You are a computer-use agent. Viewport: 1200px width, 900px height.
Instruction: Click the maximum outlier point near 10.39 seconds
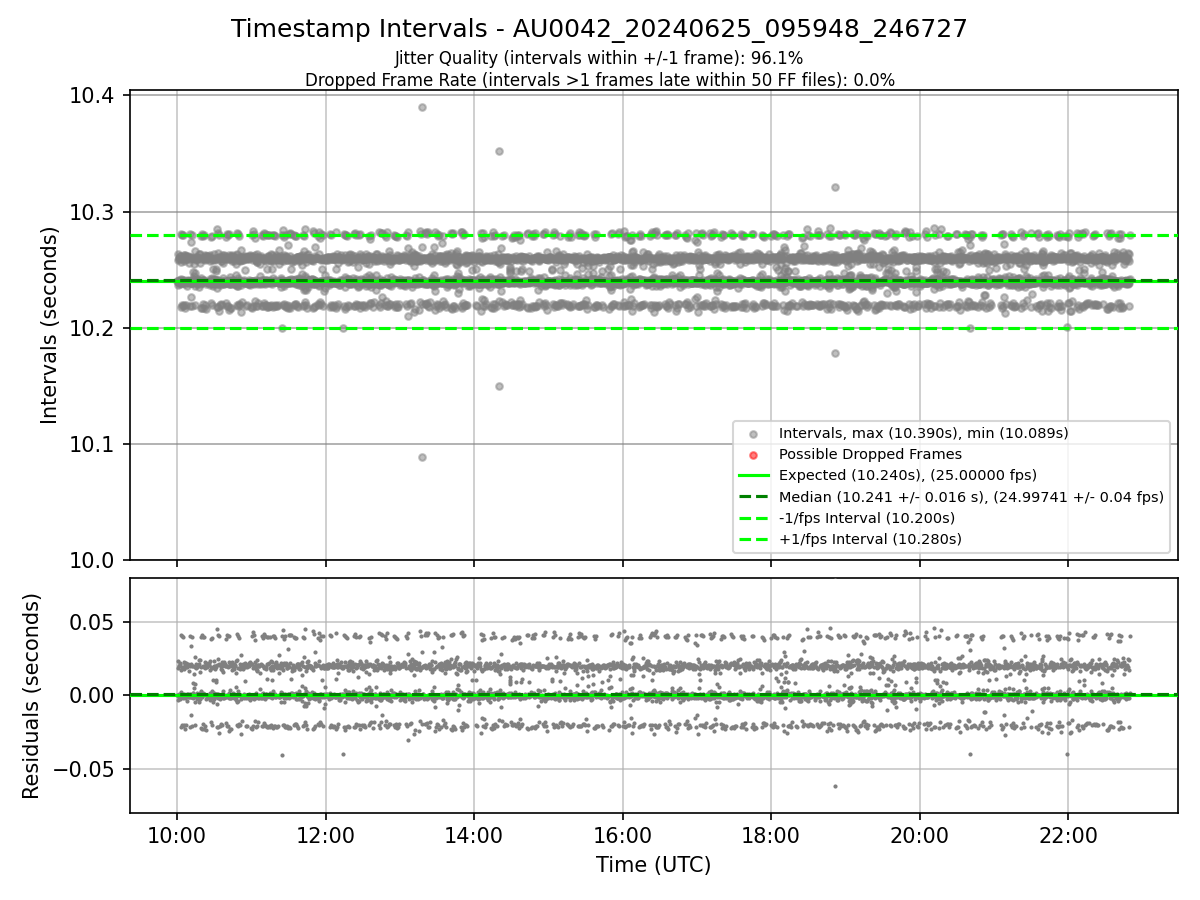coord(422,107)
